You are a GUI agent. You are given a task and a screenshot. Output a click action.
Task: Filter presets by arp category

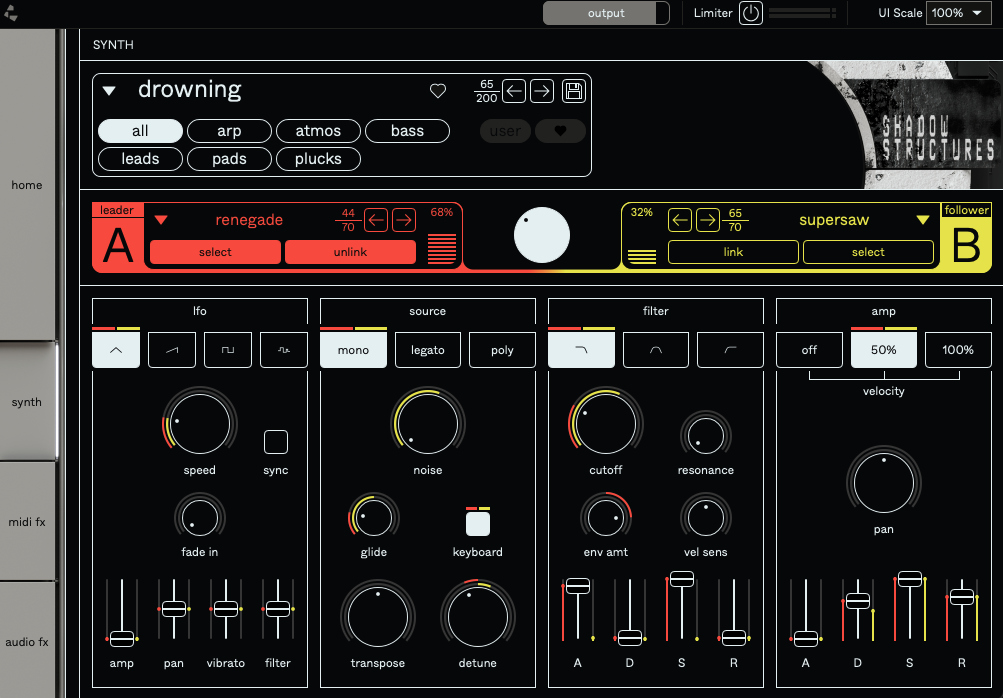(229, 131)
